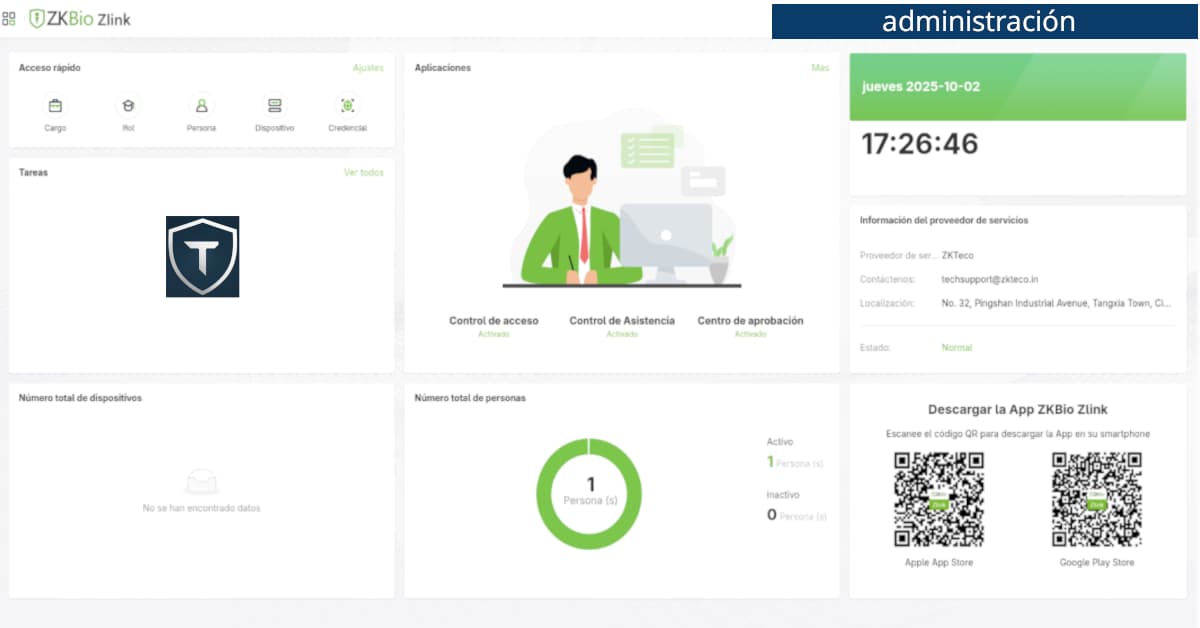Screen dimensions: 1200x628
Task: Select the administración header banner
Action: [978, 20]
